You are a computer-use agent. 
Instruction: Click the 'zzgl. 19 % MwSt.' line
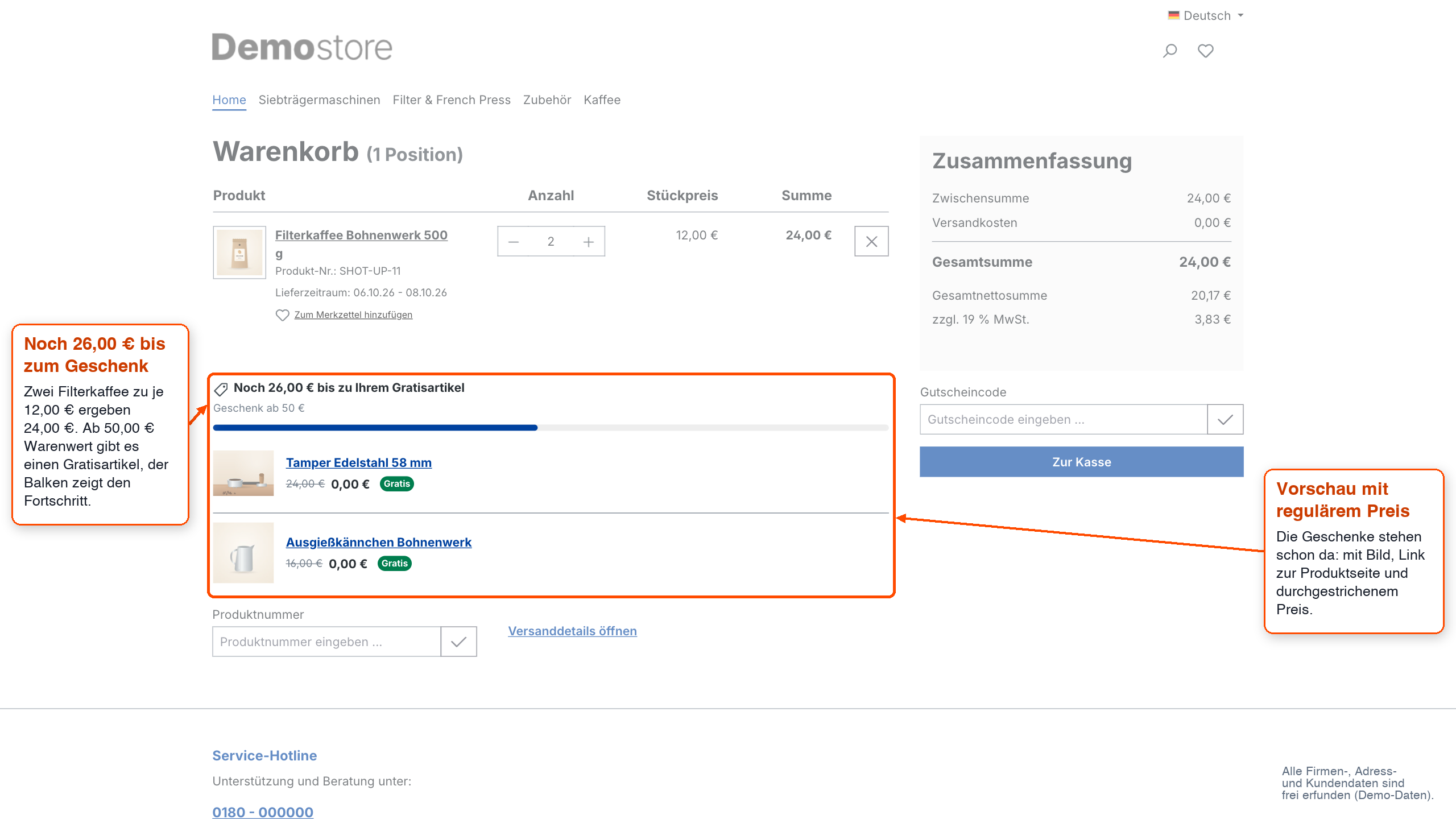pyautogui.click(x=1081, y=320)
